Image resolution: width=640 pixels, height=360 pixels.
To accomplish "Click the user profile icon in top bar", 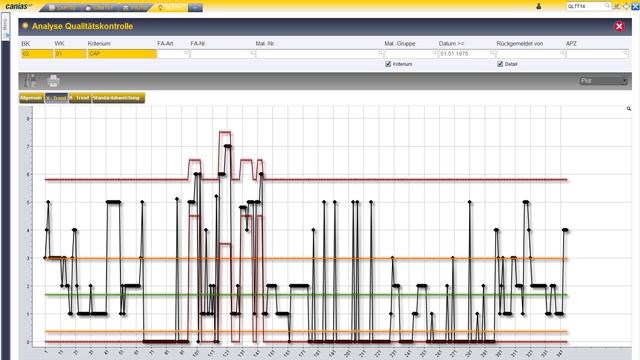I will coord(539,6).
